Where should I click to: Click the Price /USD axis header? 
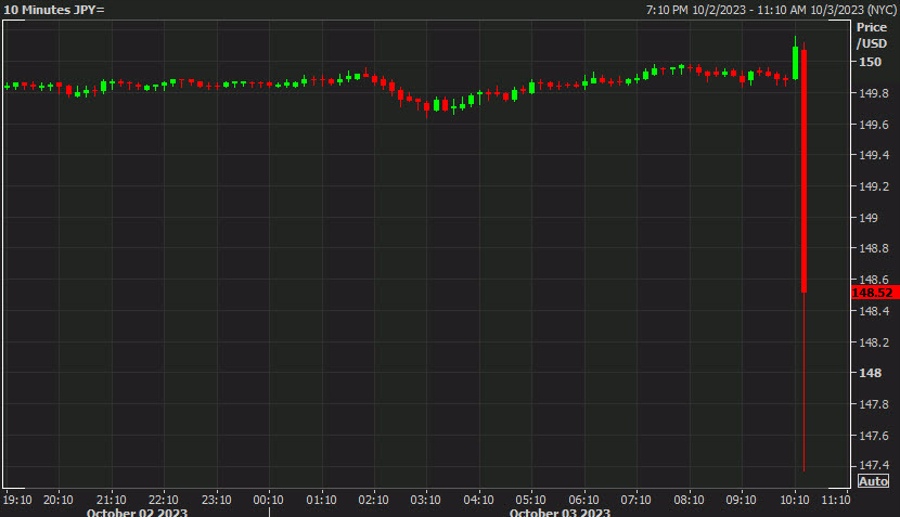click(871, 35)
